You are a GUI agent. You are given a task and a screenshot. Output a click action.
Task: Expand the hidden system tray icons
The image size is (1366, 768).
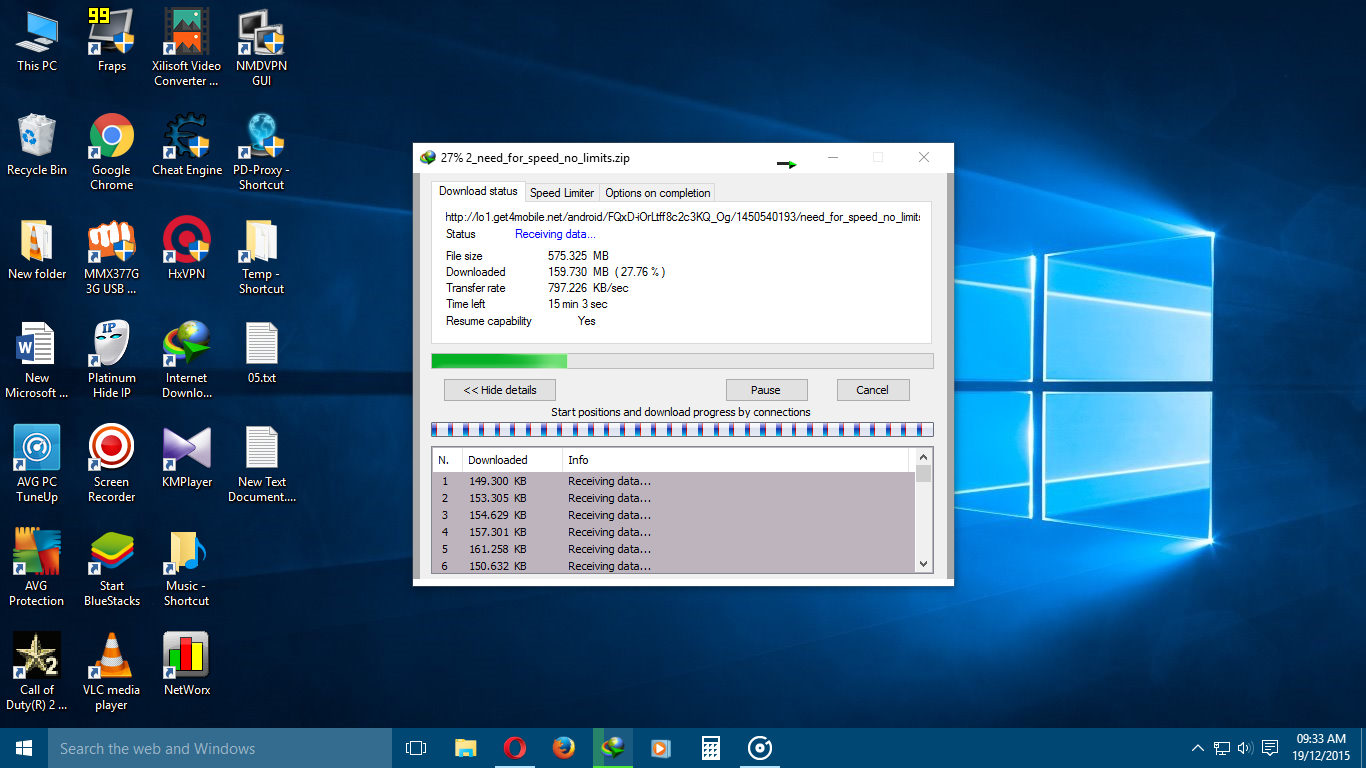[1198, 748]
